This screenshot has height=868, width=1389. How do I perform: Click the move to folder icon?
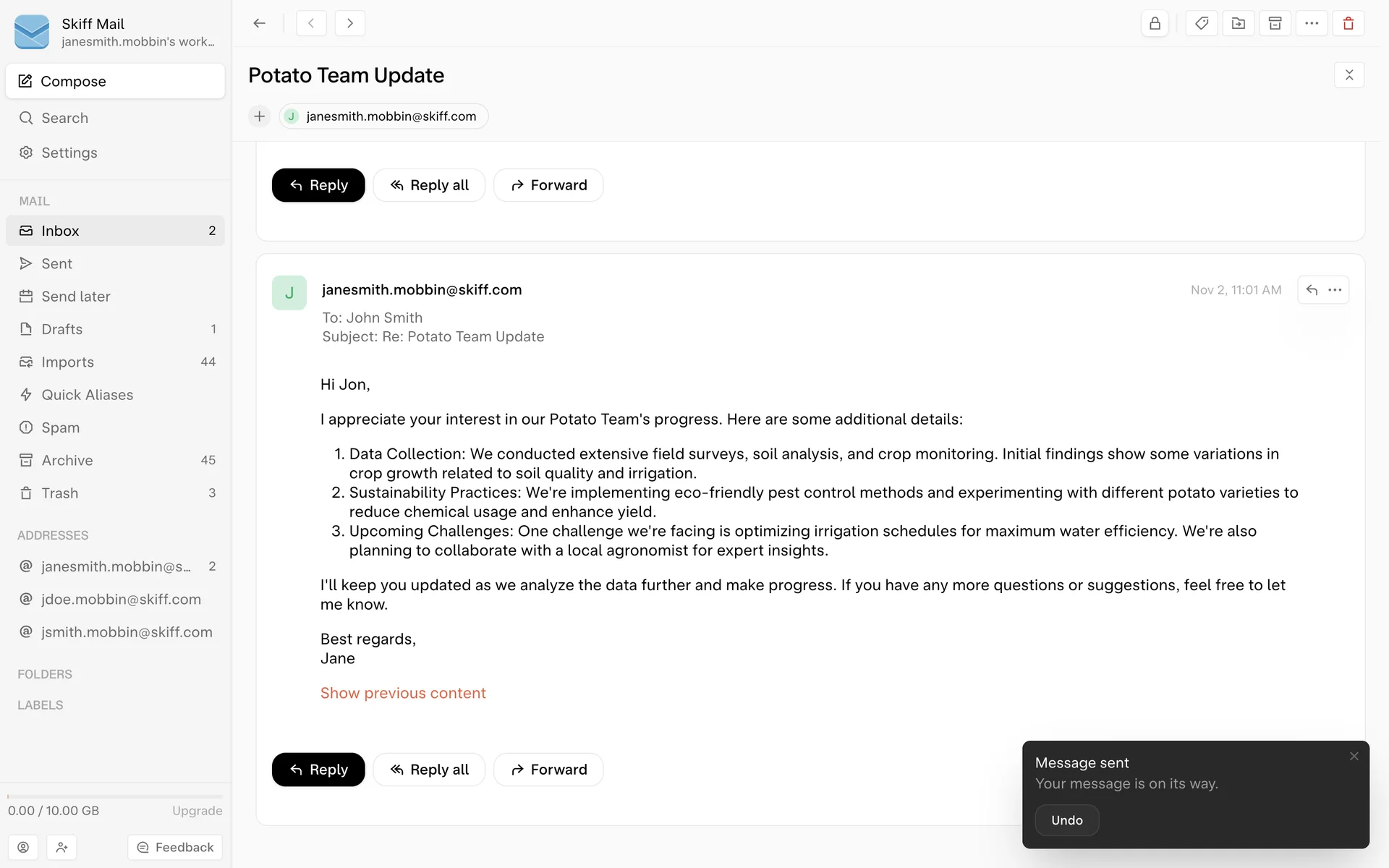1239,23
